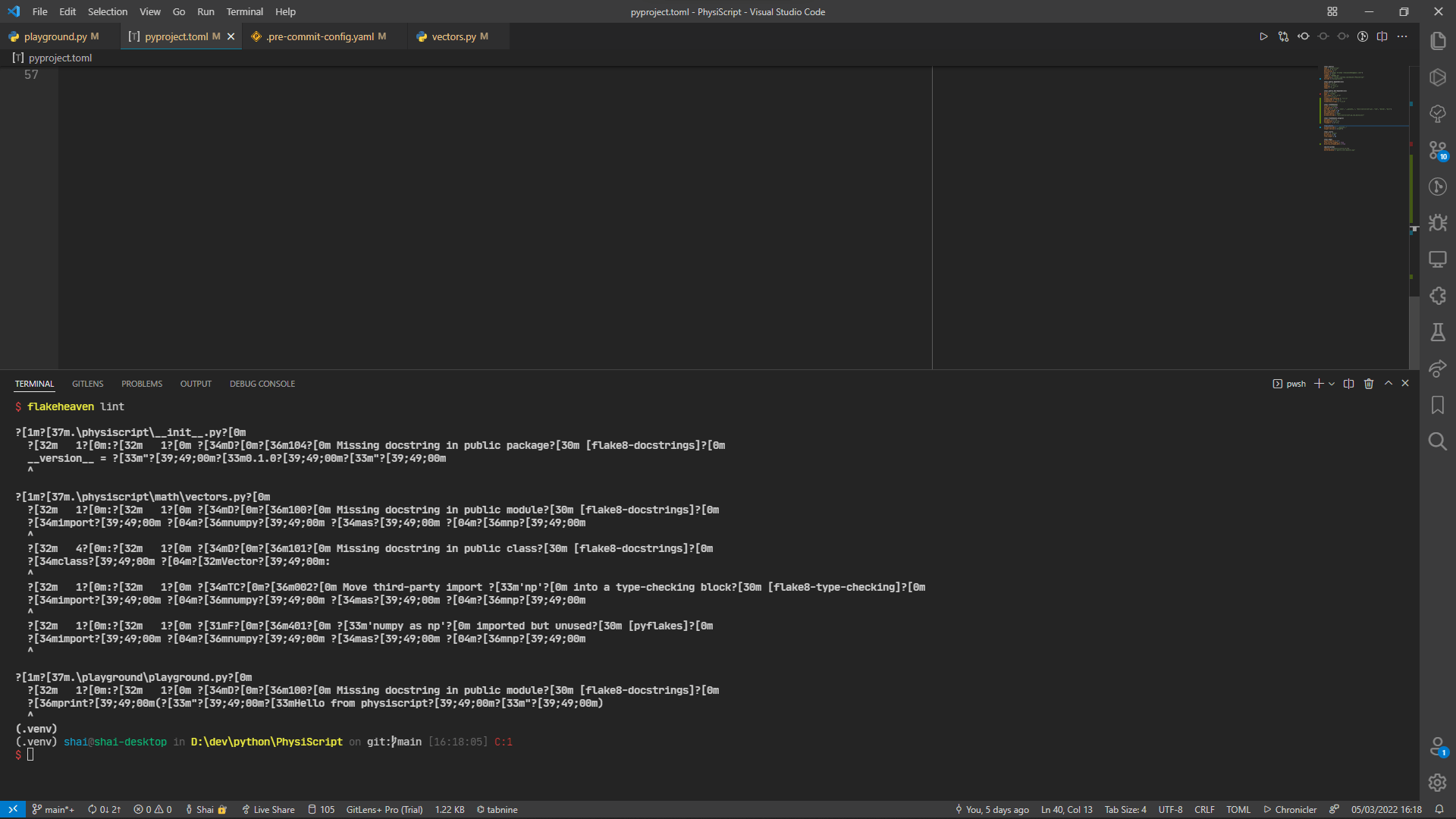Screen dimensions: 1456x819
Task: Open the Testing beaker view
Action: click(1438, 332)
